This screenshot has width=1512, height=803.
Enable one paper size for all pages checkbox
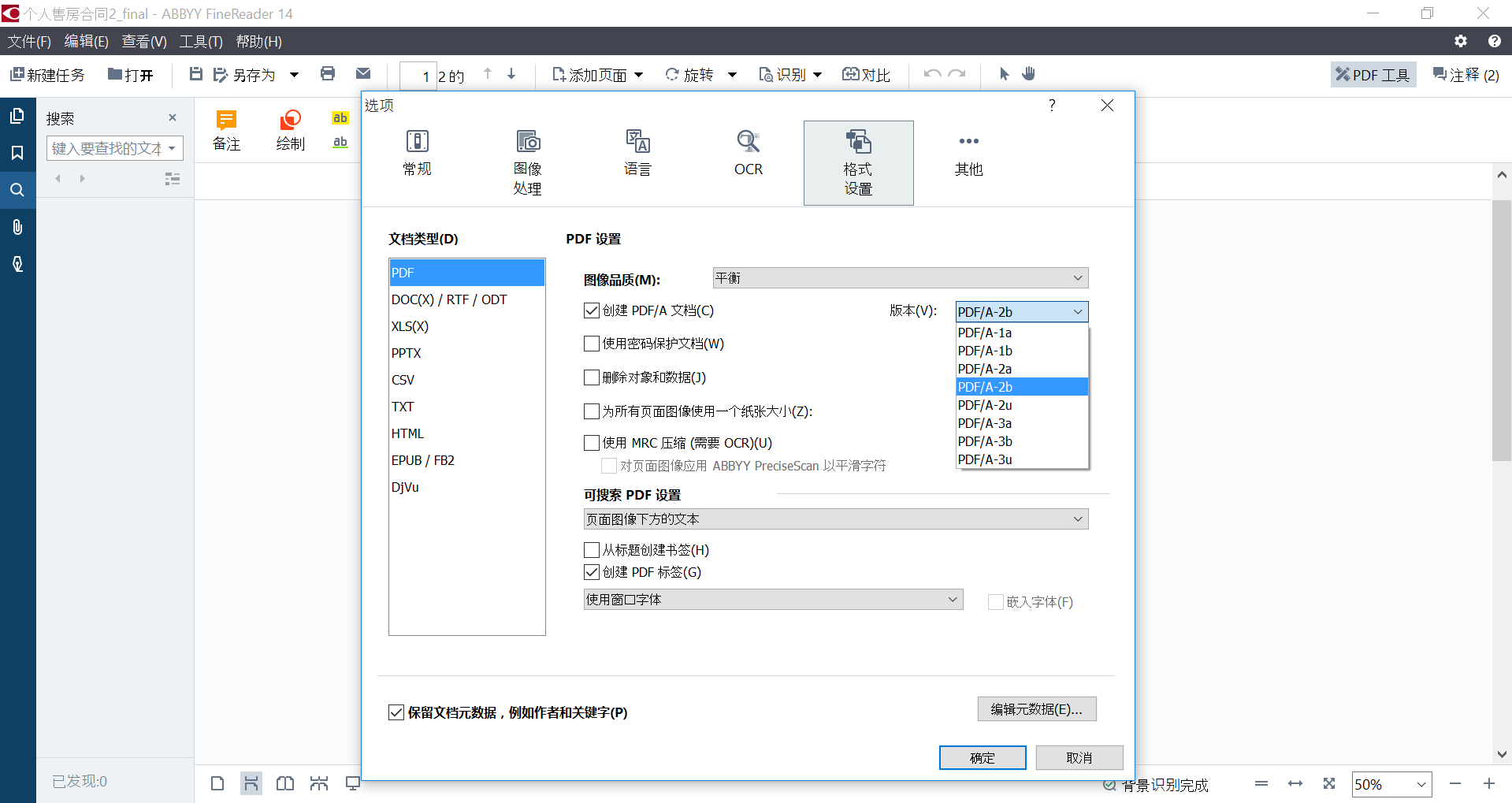point(592,411)
